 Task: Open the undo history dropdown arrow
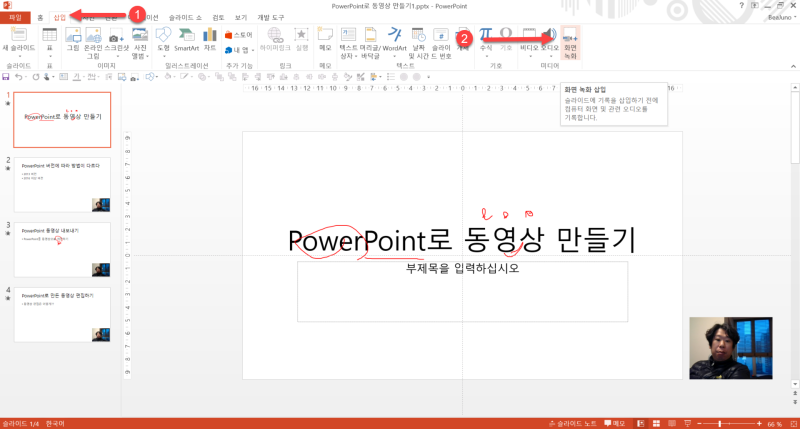pyautogui.click(x=26, y=77)
